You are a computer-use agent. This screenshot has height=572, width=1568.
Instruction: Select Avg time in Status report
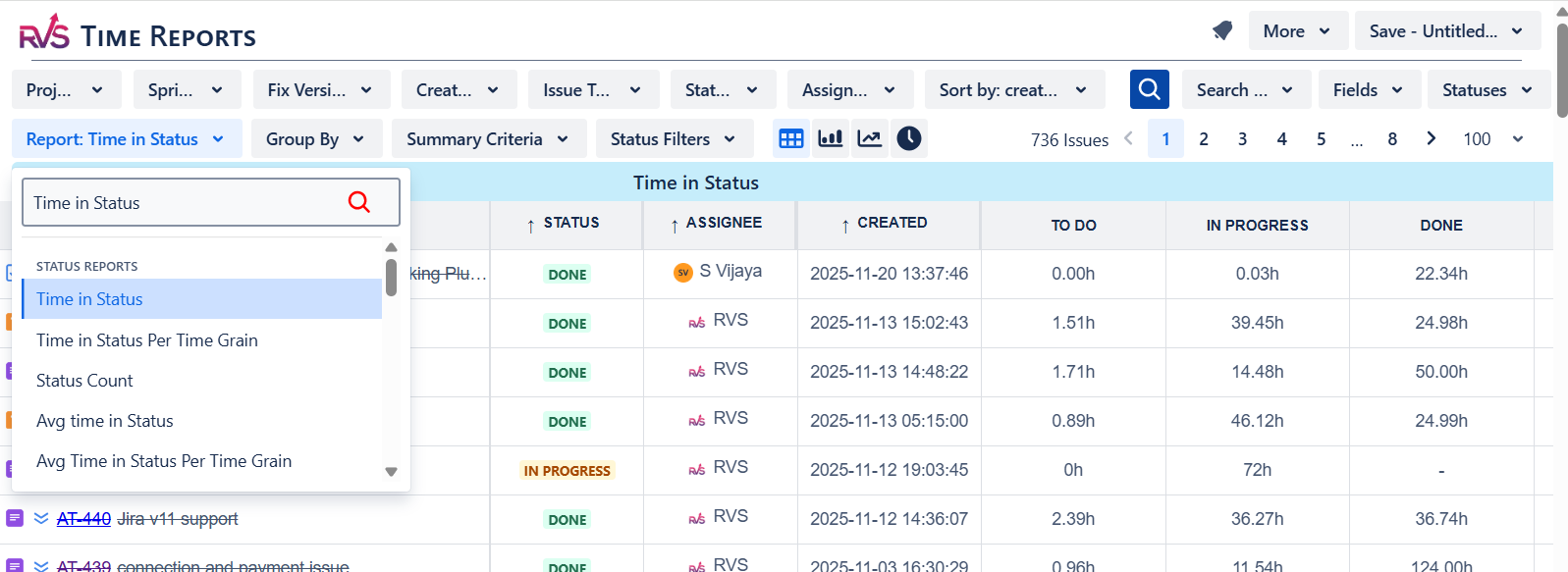pyautogui.click(x=201, y=420)
